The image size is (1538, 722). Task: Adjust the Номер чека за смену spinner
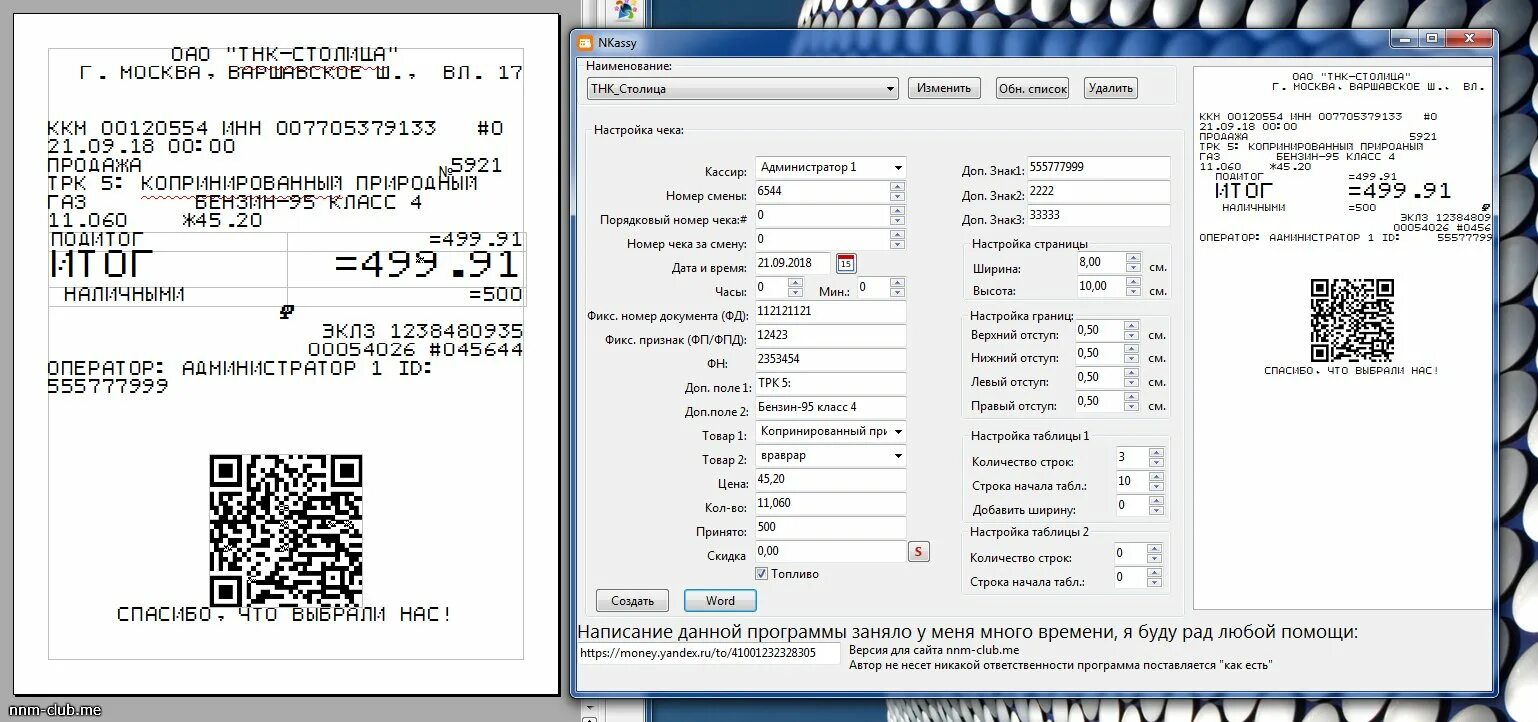(897, 240)
